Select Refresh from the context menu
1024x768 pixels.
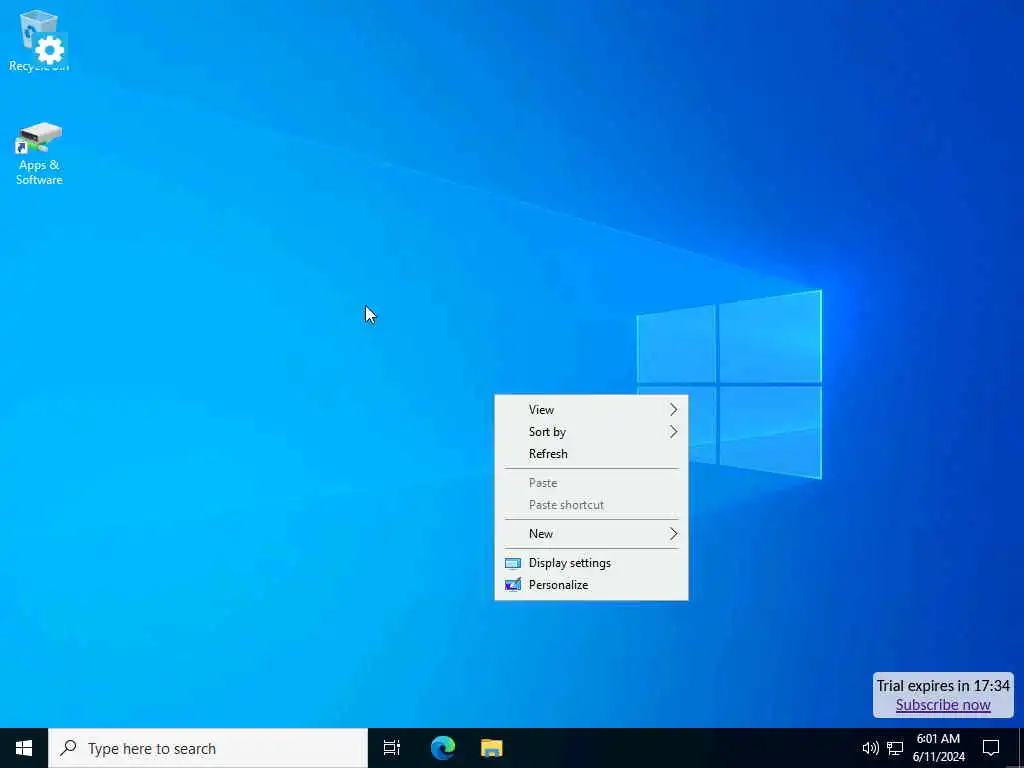[x=591, y=454]
